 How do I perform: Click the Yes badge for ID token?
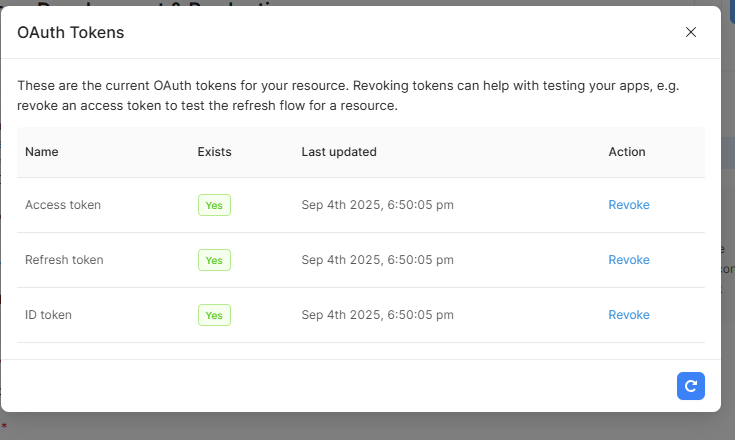tap(214, 316)
